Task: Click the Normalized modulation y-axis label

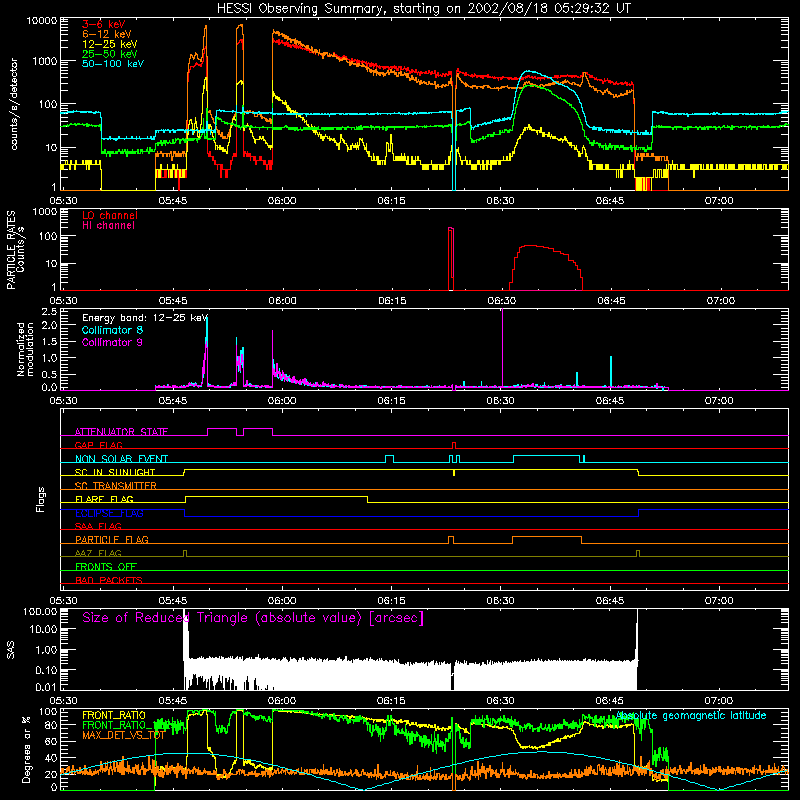Action: tap(25, 349)
